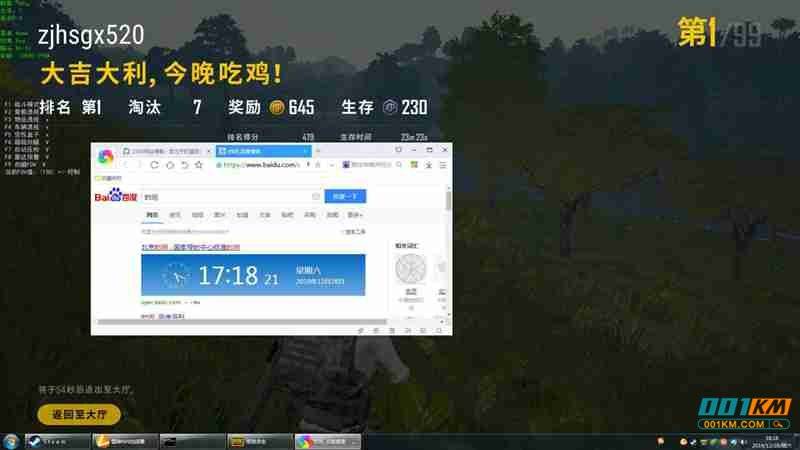The width and height of the screenshot is (800, 450).
Task: Select the first (web) Baidu category tab
Action: 152,215
